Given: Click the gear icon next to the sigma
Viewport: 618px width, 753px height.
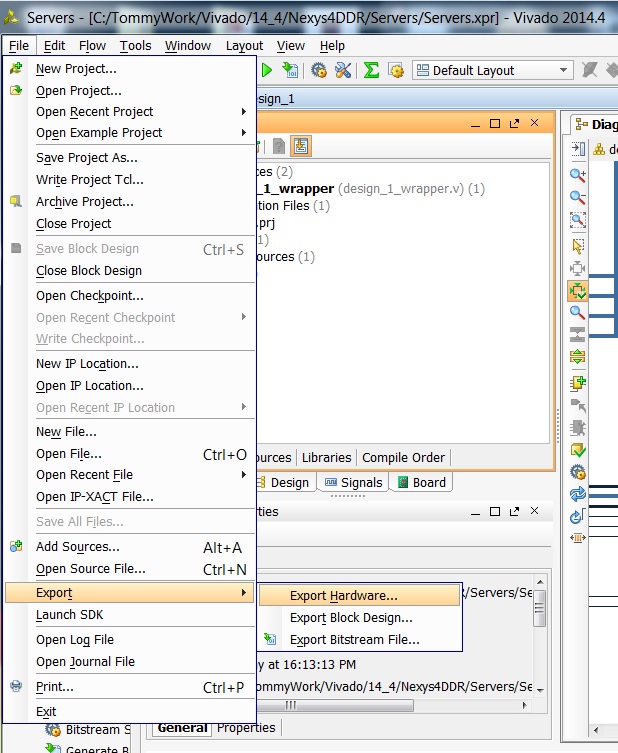Looking at the screenshot, I should (x=396, y=71).
